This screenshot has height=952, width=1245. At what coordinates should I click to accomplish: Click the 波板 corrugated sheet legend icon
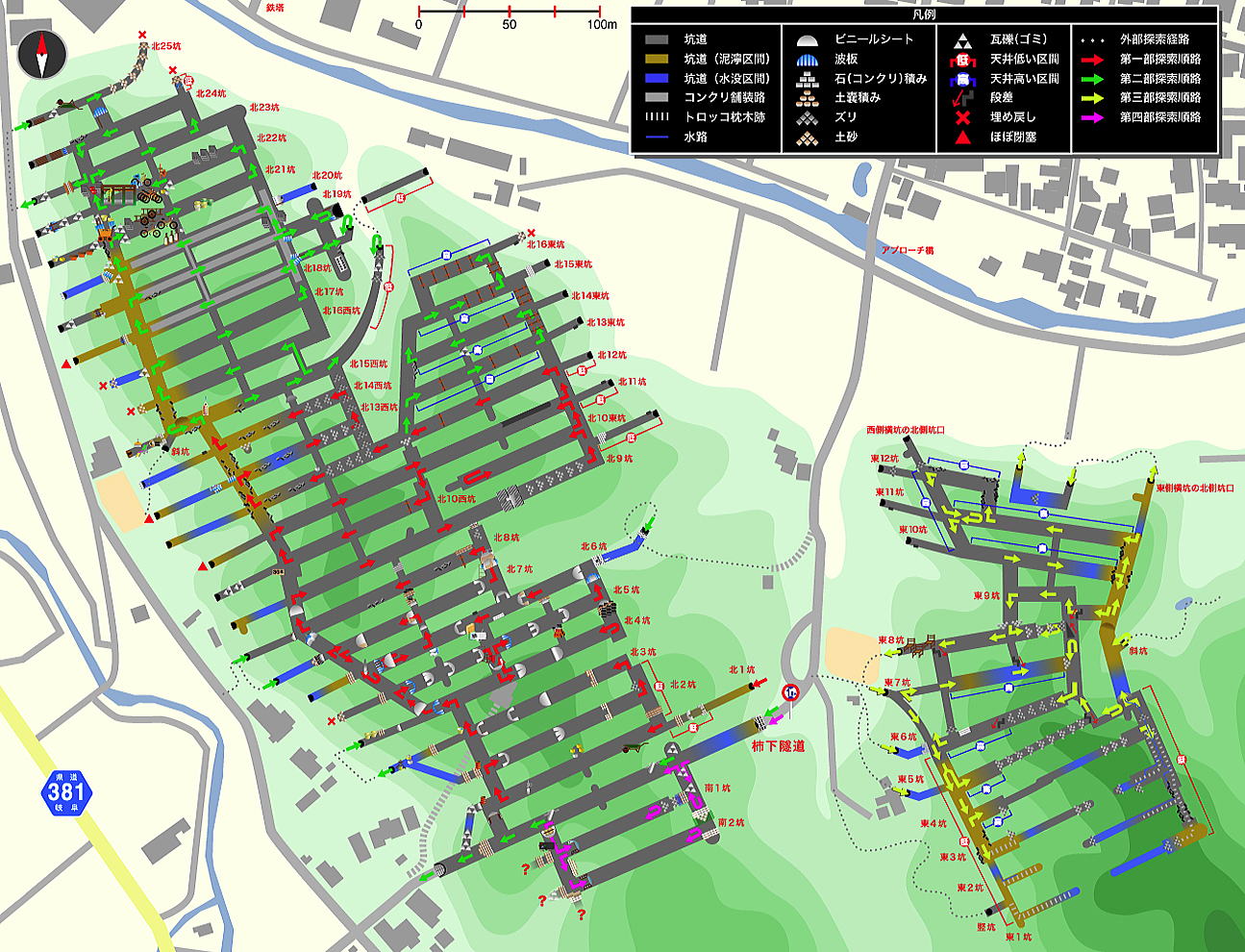click(807, 60)
